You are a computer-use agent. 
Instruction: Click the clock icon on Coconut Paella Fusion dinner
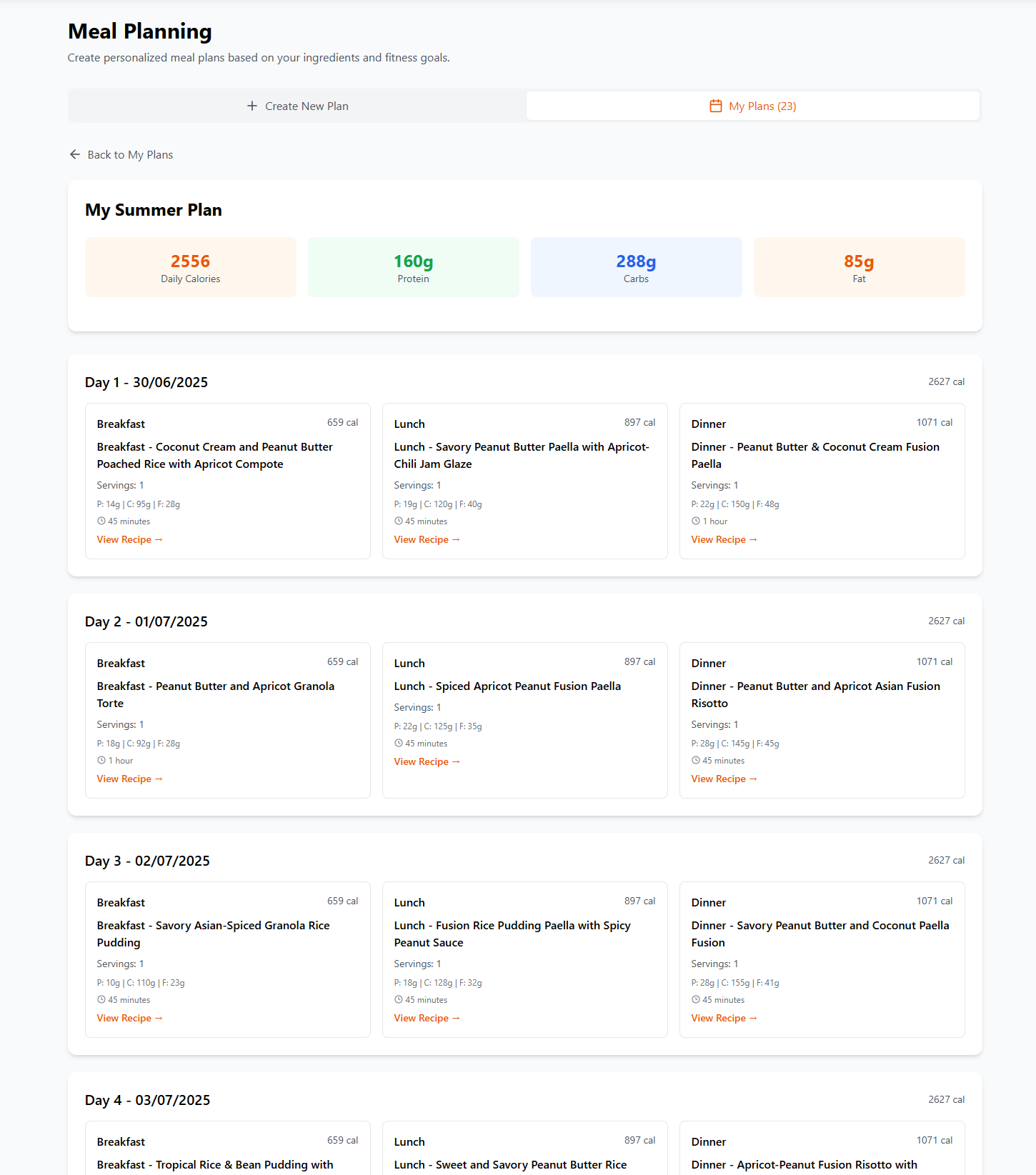(x=696, y=1000)
